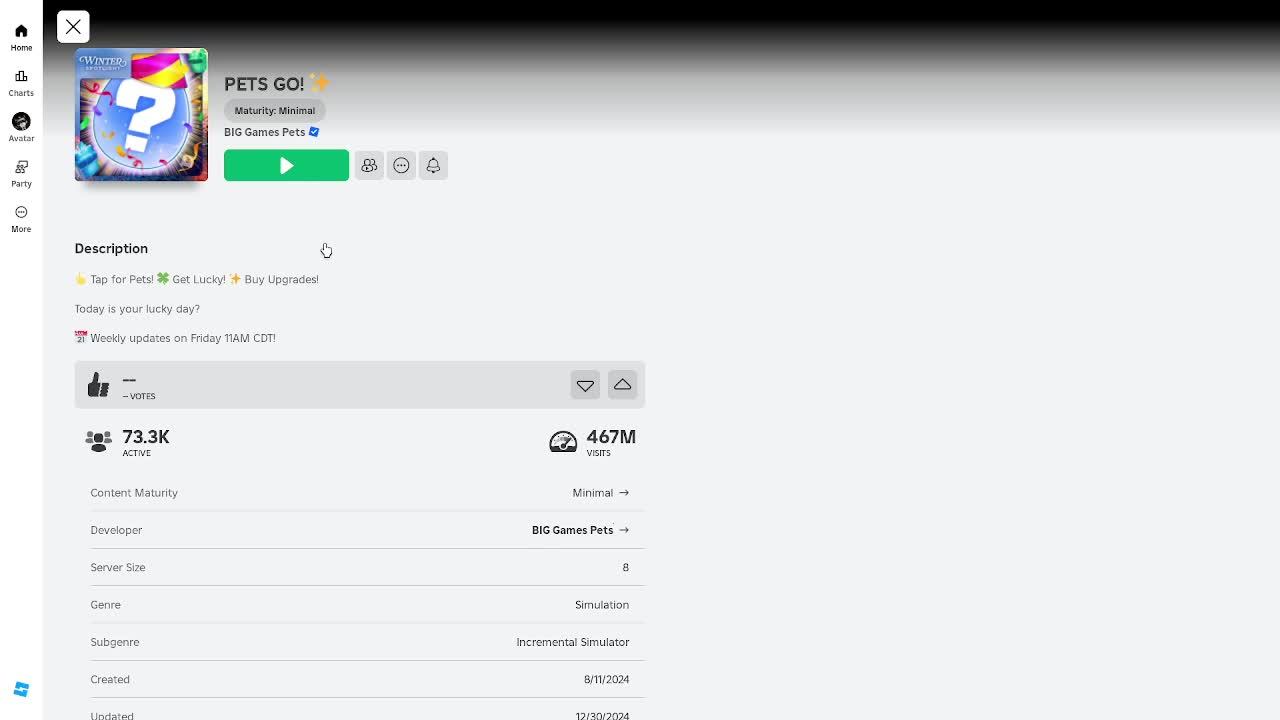This screenshot has height=720, width=1280.
Task: Open Content Maturity Minimal arrow link
Action: (x=600, y=493)
